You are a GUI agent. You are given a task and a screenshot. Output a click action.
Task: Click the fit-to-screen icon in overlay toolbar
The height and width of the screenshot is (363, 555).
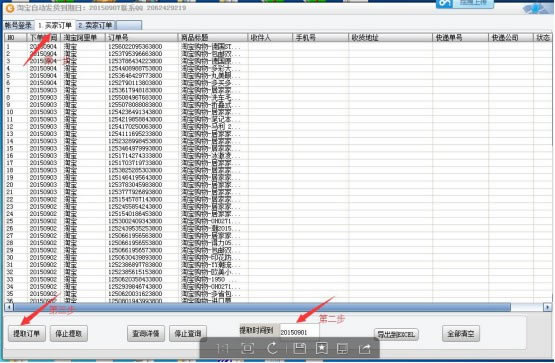(247, 348)
